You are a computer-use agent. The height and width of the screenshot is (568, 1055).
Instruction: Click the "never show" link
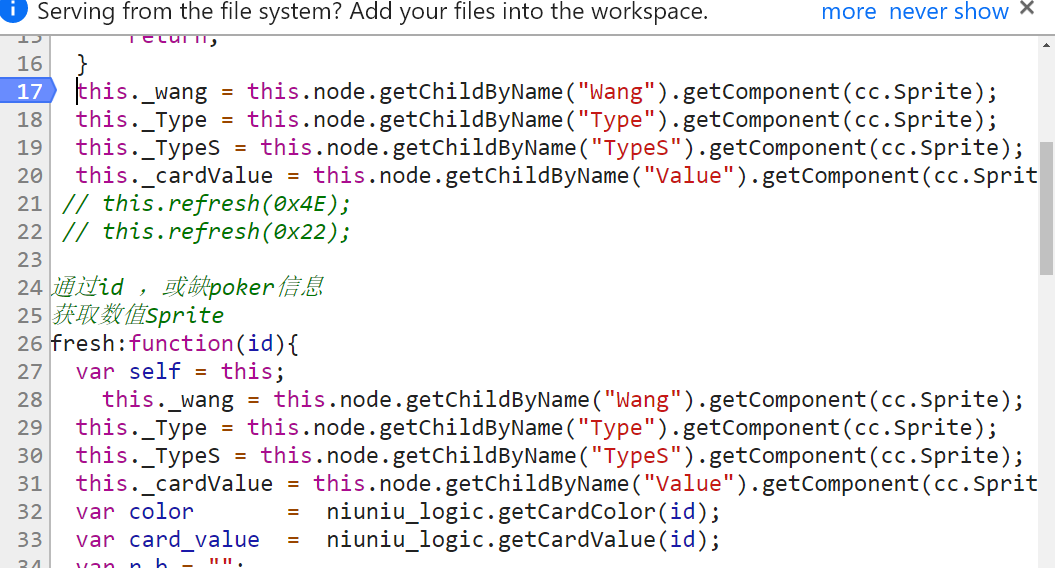(x=948, y=12)
